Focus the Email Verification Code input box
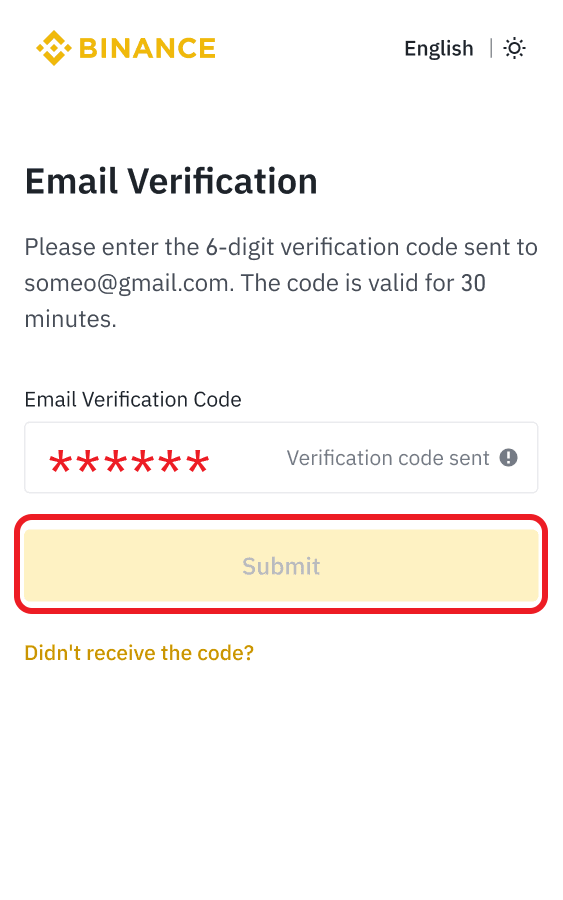Image resolution: width=563 pixels, height=900 pixels. 281,457
